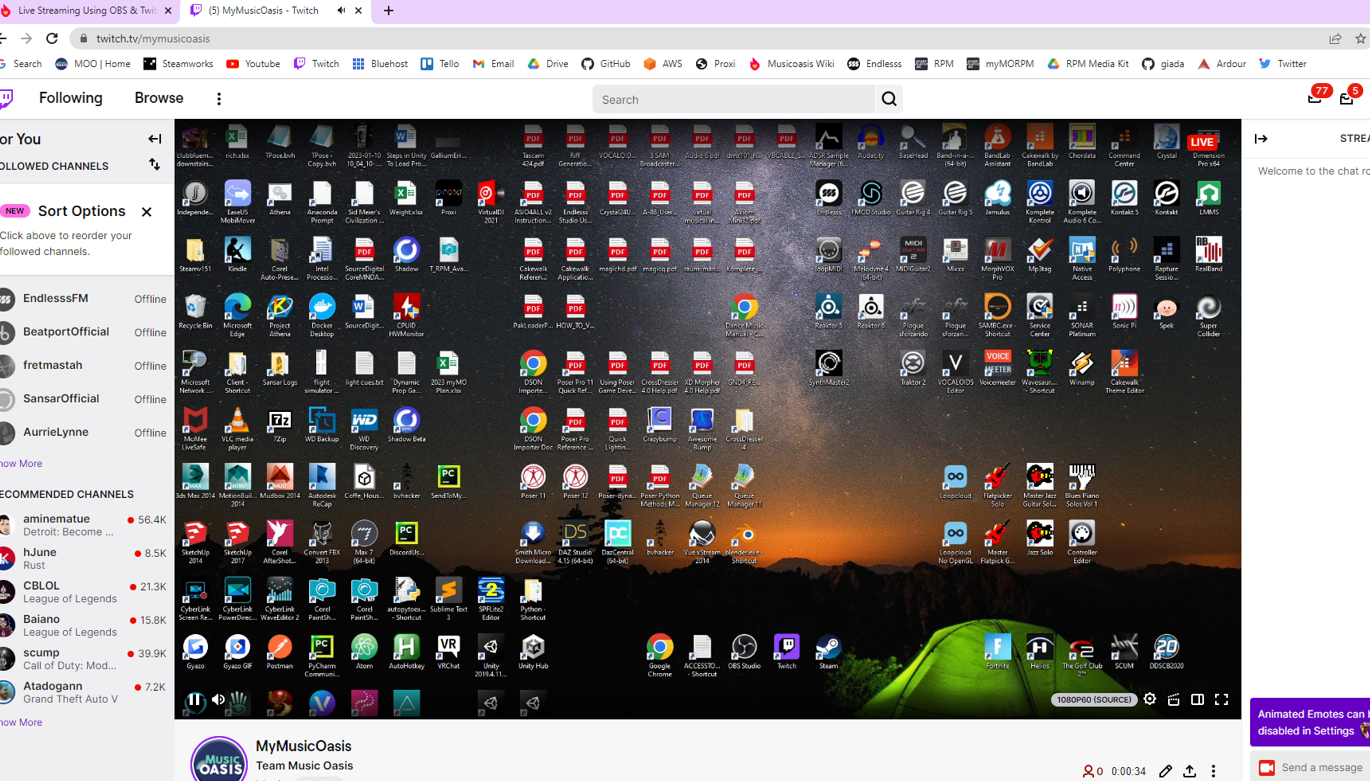This screenshot has width=1370, height=781.
Task: Click the clip icon in player controls
Action: coord(1174,700)
